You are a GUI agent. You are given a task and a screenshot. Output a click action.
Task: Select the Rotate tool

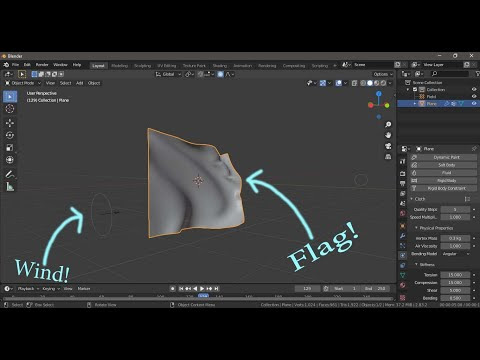click(10, 135)
